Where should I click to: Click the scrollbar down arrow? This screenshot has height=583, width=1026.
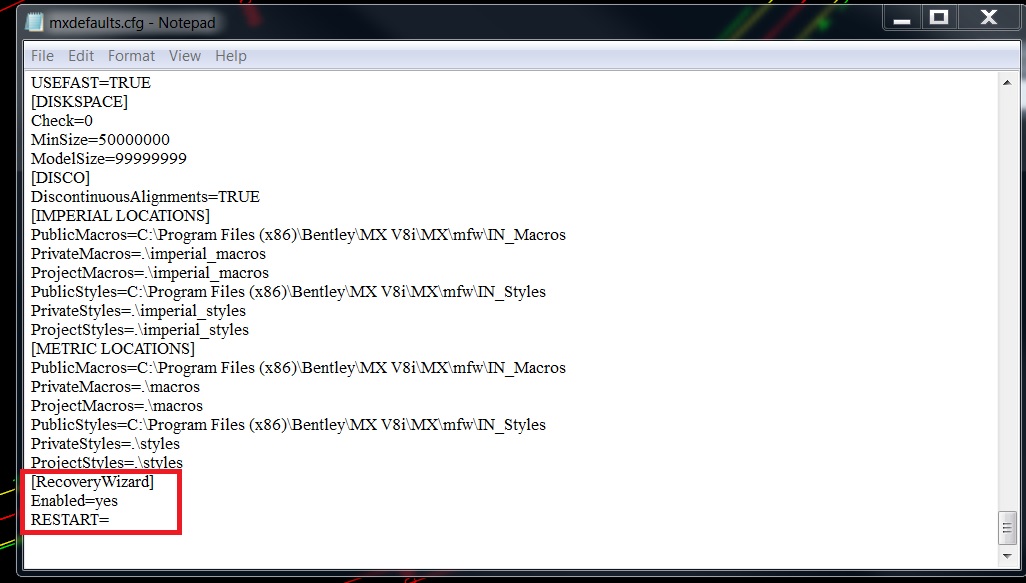pos(1006,556)
